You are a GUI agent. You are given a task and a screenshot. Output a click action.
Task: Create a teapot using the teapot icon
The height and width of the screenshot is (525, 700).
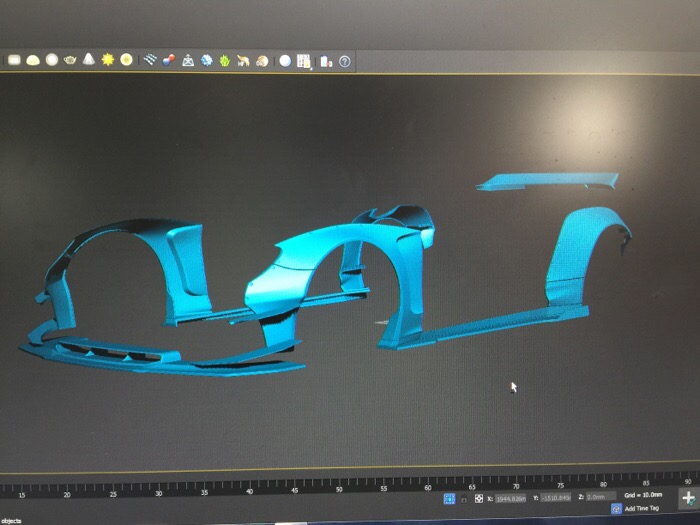click(70, 59)
